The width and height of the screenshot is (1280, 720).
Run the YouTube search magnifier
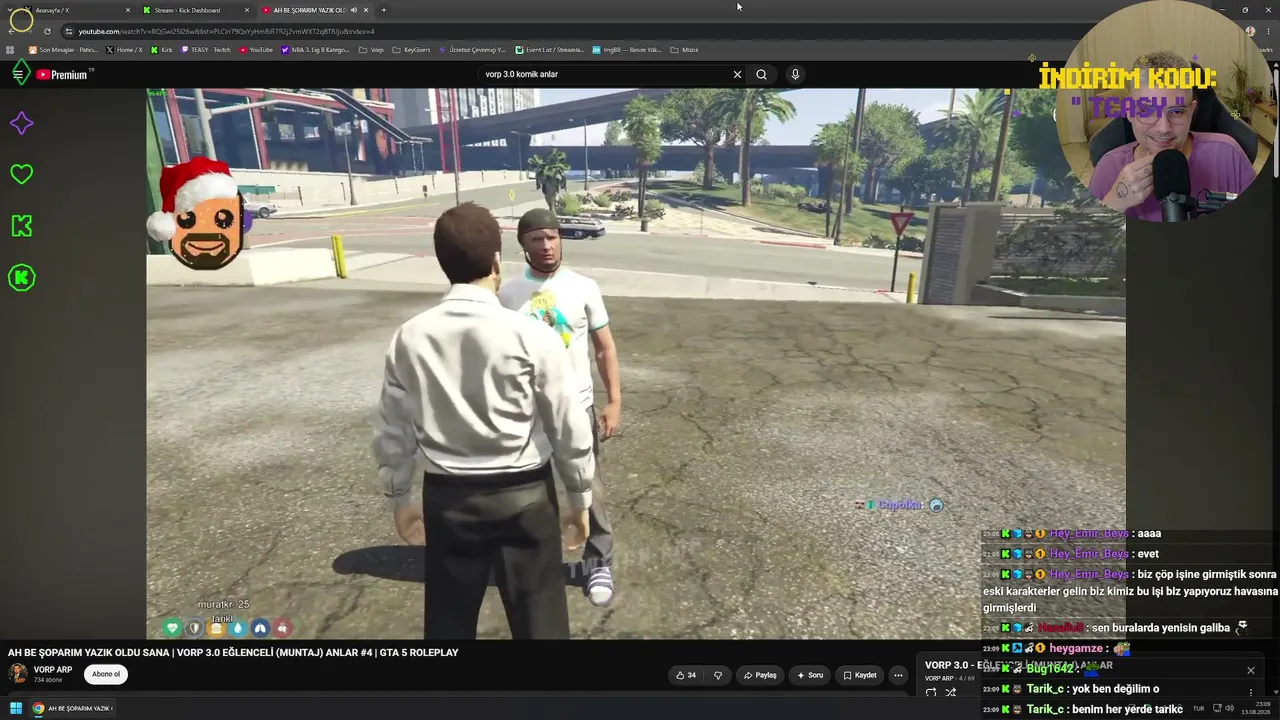(761, 74)
